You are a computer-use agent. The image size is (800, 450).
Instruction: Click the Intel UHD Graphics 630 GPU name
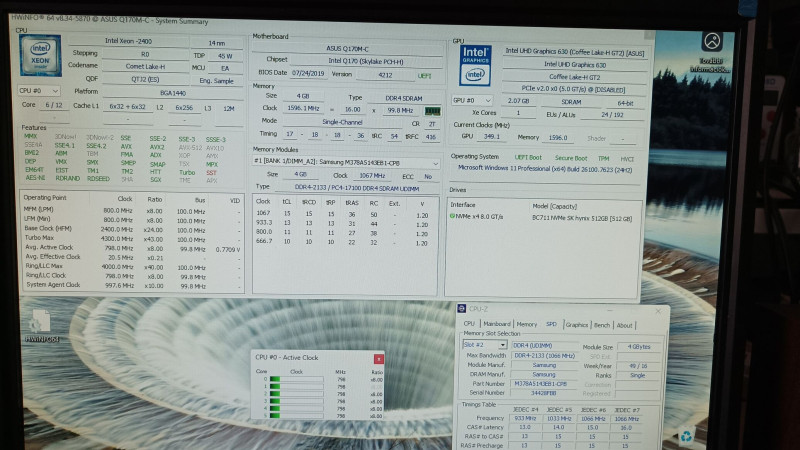click(574, 64)
